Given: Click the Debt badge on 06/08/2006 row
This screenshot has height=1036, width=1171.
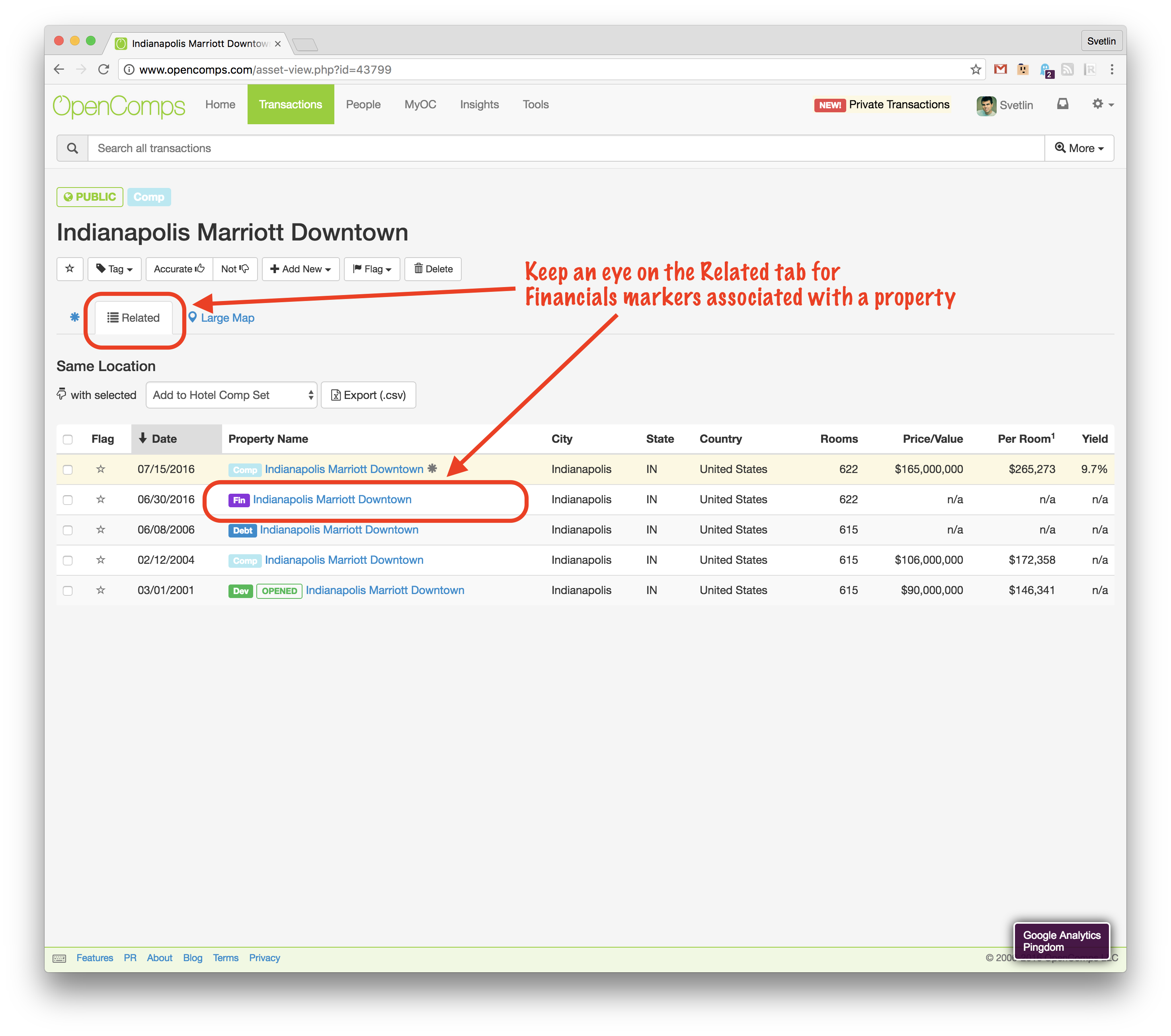Looking at the screenshot, I should [x=242, y=531].
